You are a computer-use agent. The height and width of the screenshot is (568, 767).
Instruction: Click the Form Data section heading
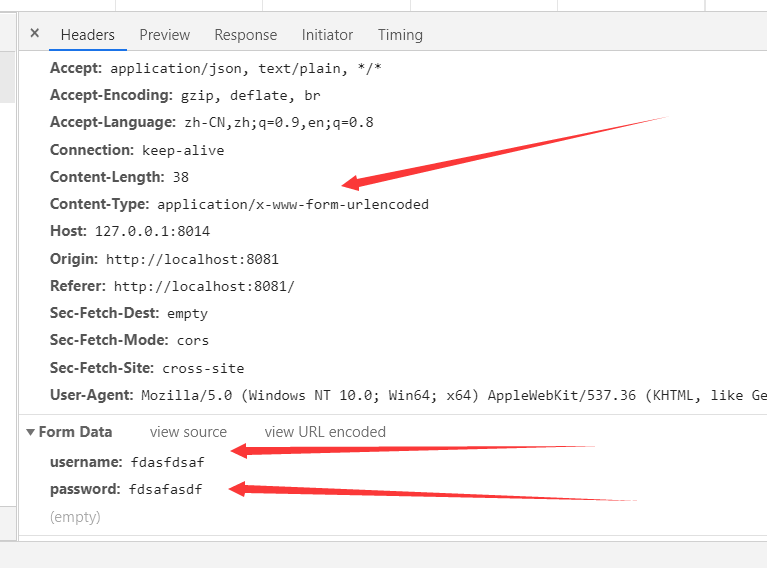click(75, 432)
